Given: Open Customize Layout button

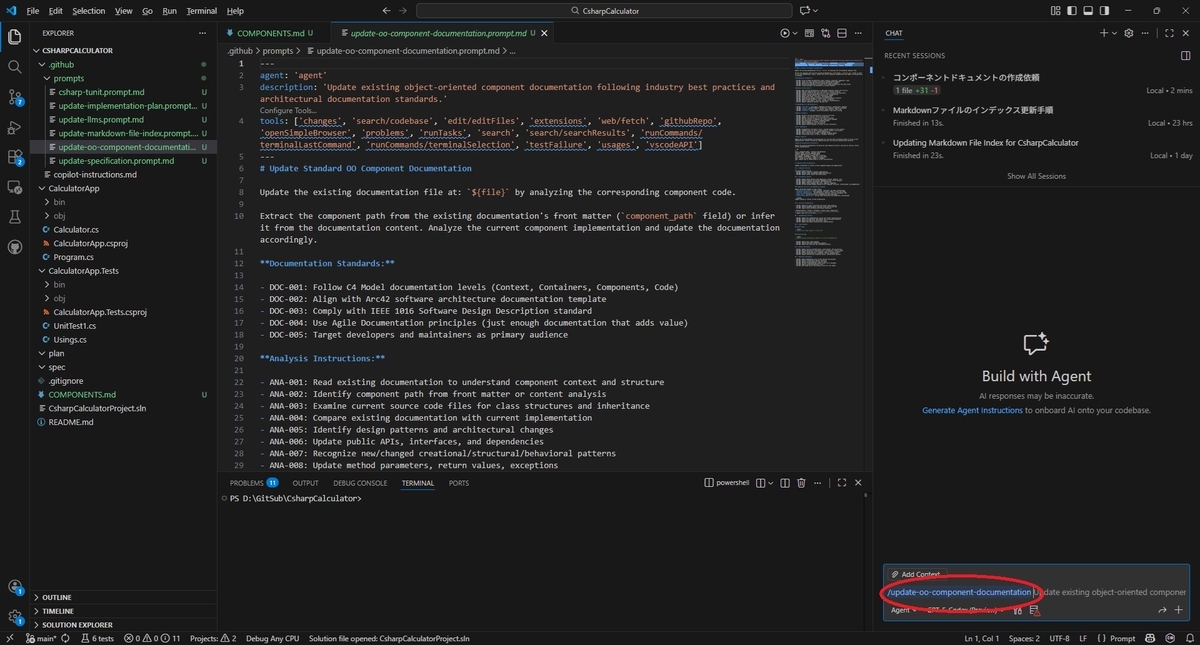Looking at the screenshot, I should [1057, 11].
